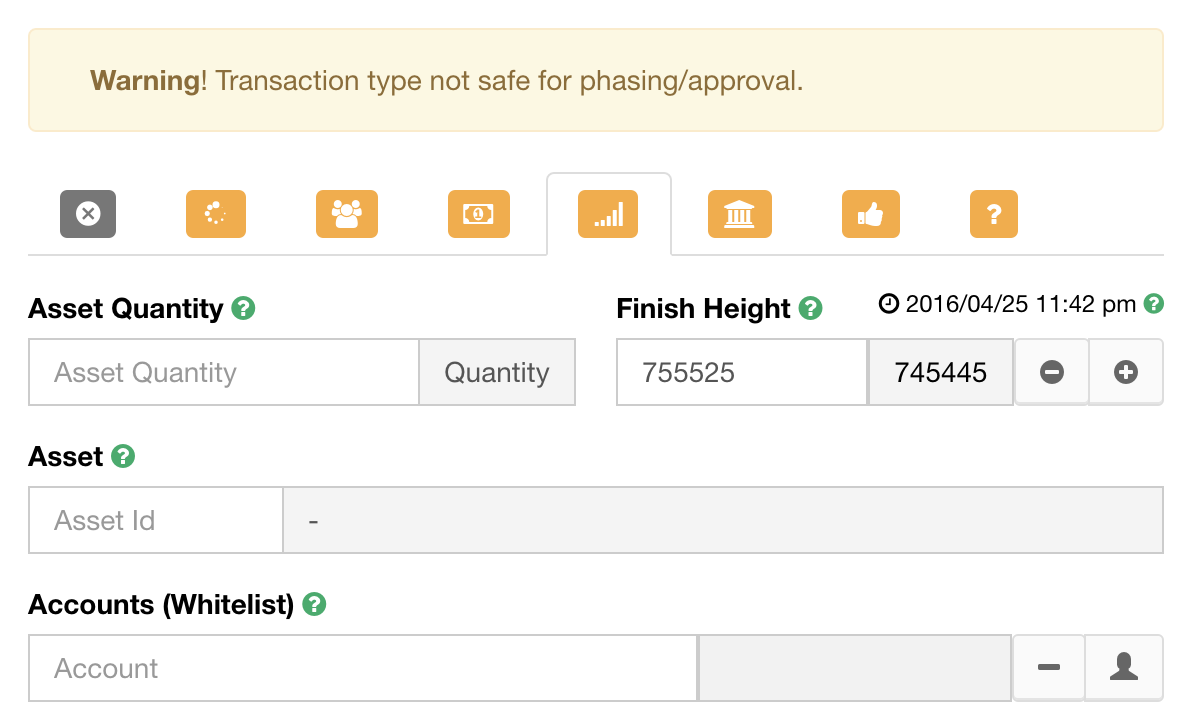Screen dimensions: 1190x724
Task: Select the thumbs-up approval tab
Action: pyautogui.click(x=870, y=214)
